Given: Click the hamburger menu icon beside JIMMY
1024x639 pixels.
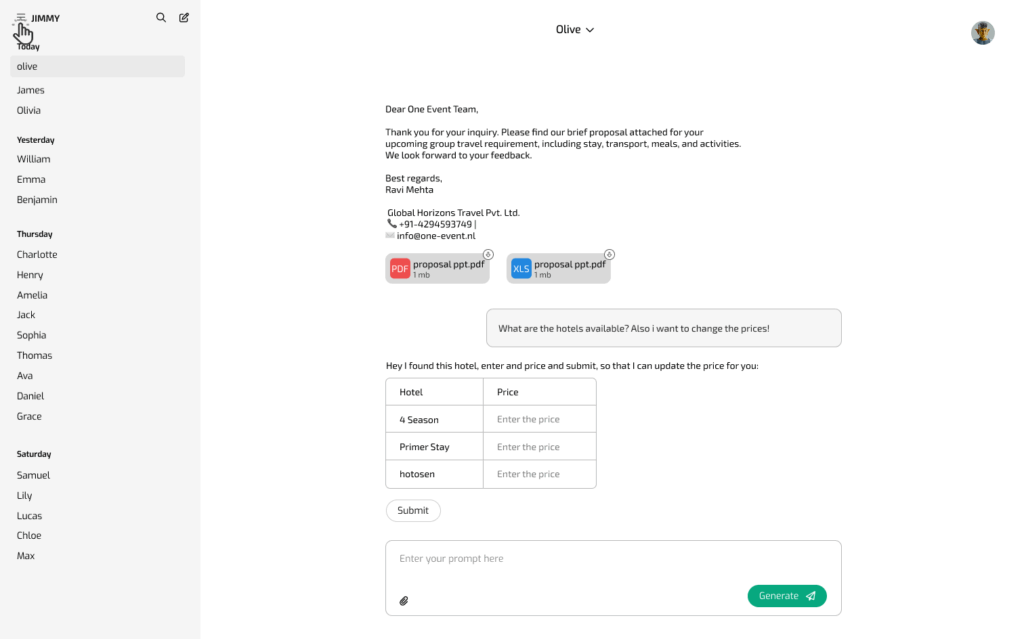Looking at the screenshot, I should point(21,18).
